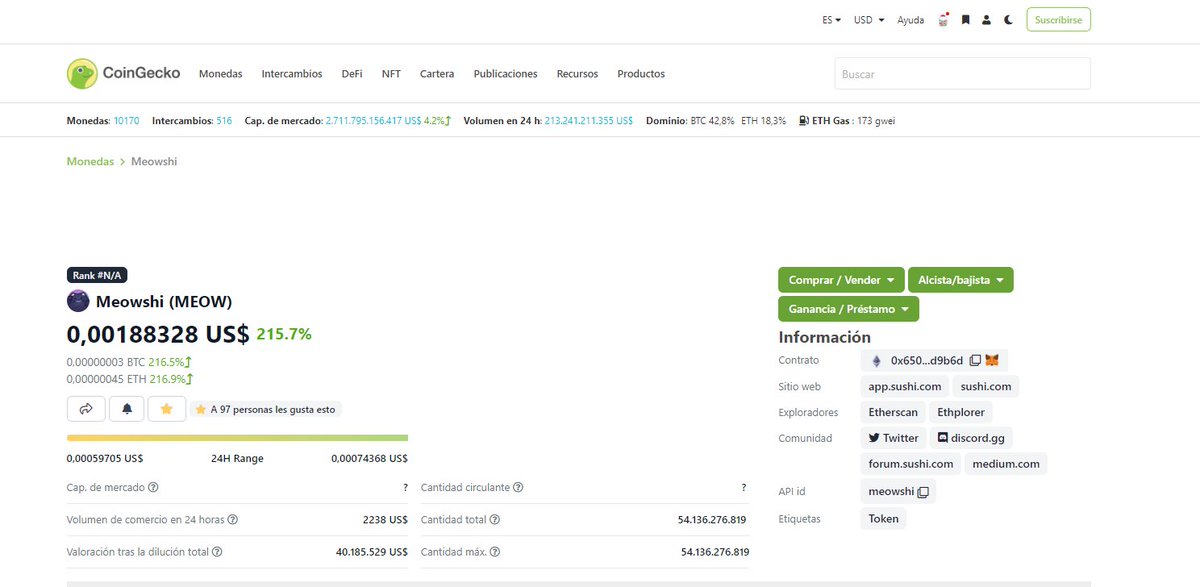Open the medium.com link
Viewport: 1200px width, 587px height.
[x=1006, y=464]
